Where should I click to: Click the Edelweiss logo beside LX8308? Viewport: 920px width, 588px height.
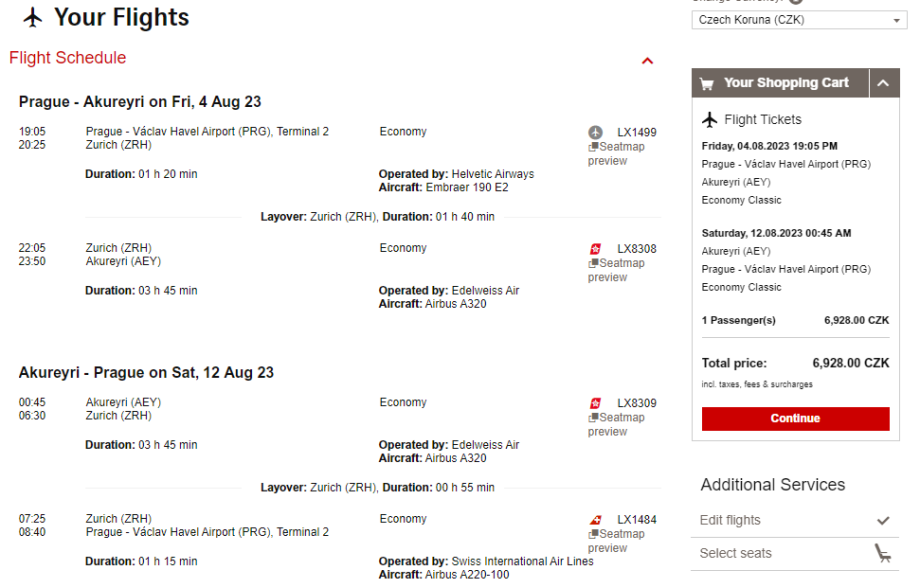pos(596,249)
